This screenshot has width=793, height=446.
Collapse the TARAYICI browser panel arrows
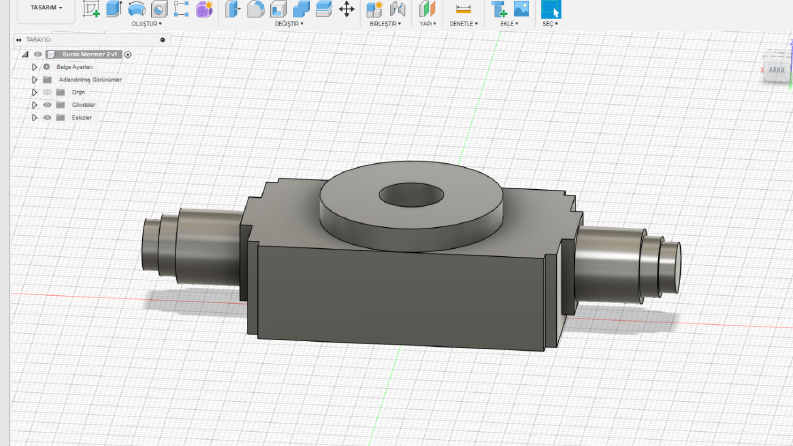[19, 39]
